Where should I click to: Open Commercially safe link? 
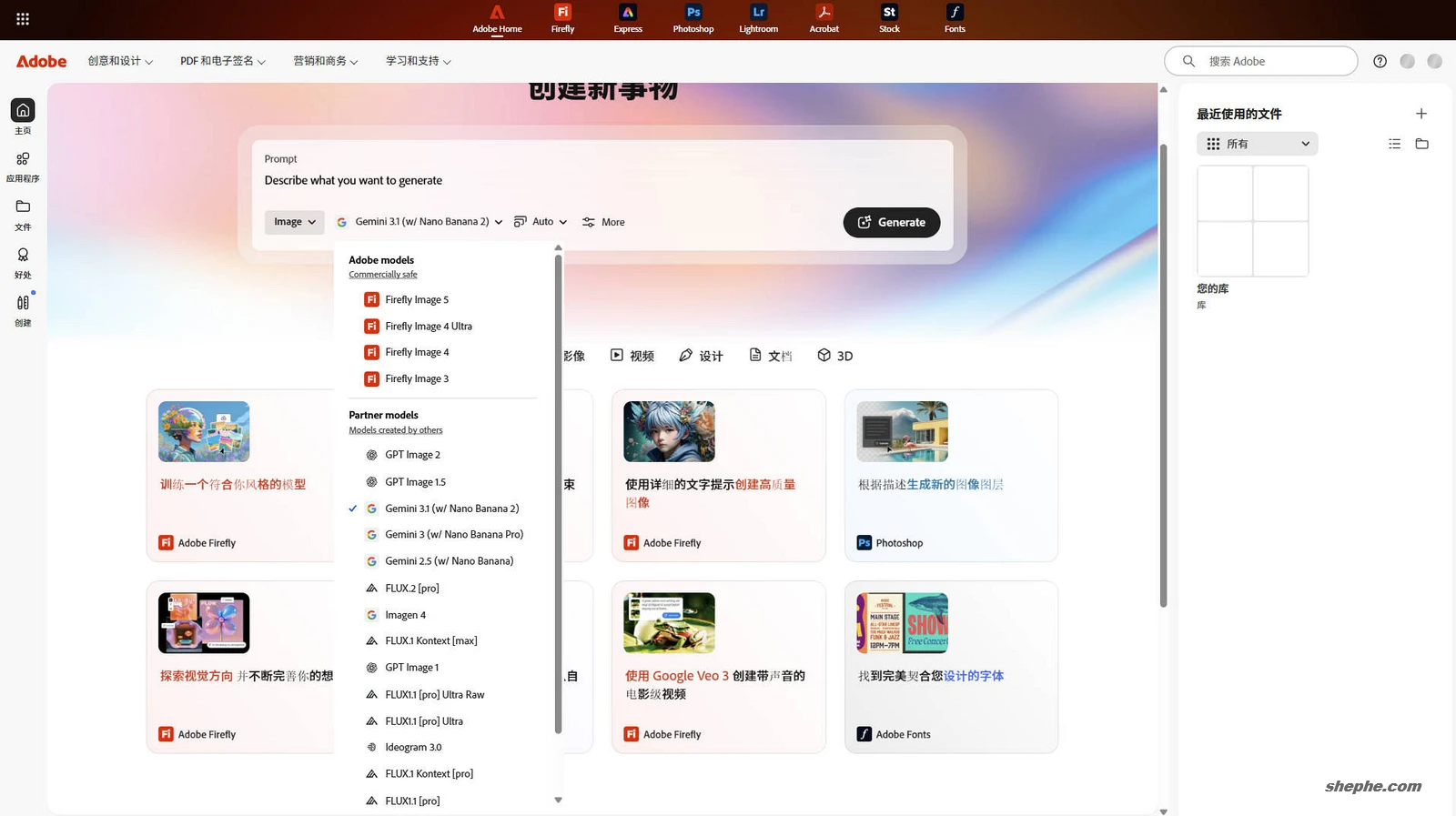pos(383,275)
